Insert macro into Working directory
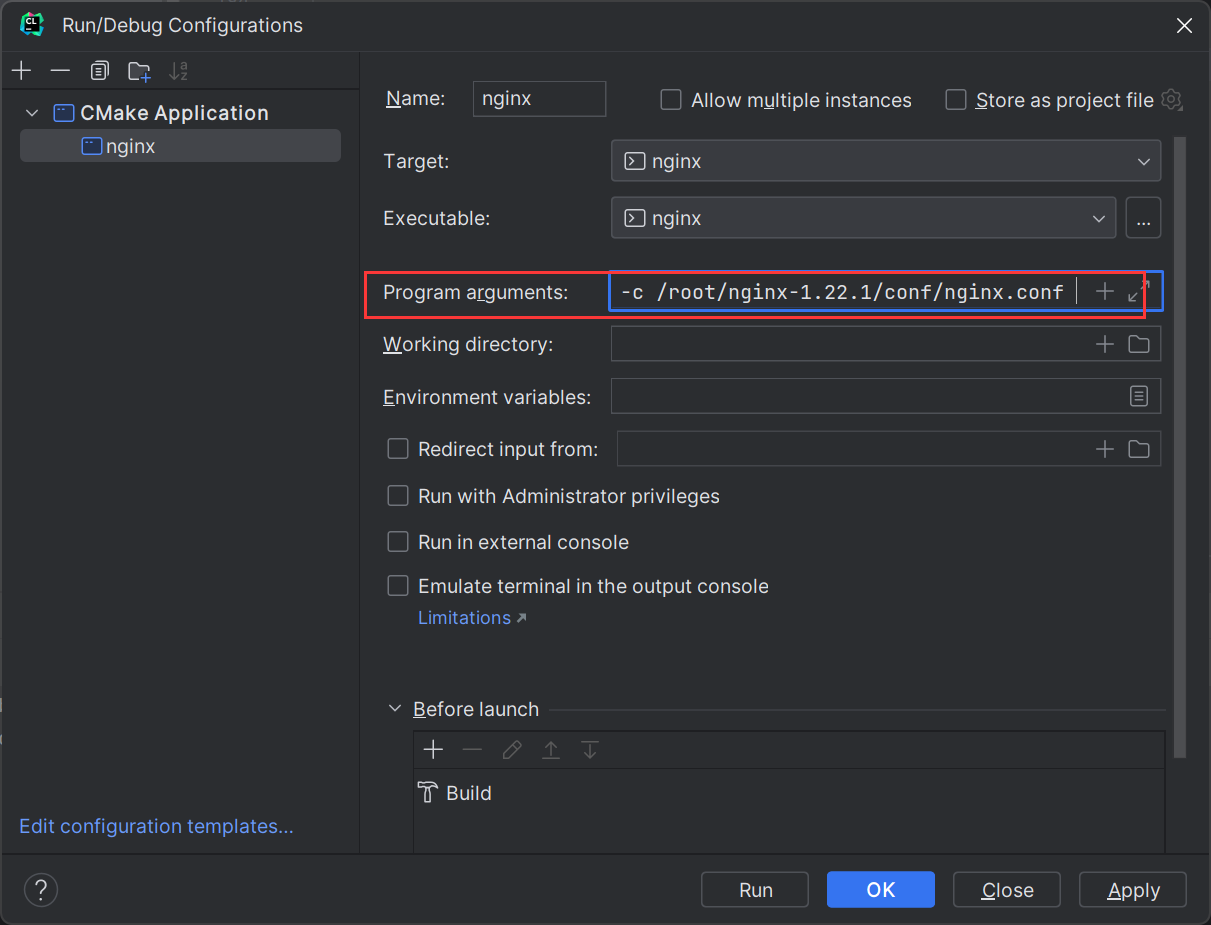Viewport: 1211px width, 925px height. (x=1104, y=344)
